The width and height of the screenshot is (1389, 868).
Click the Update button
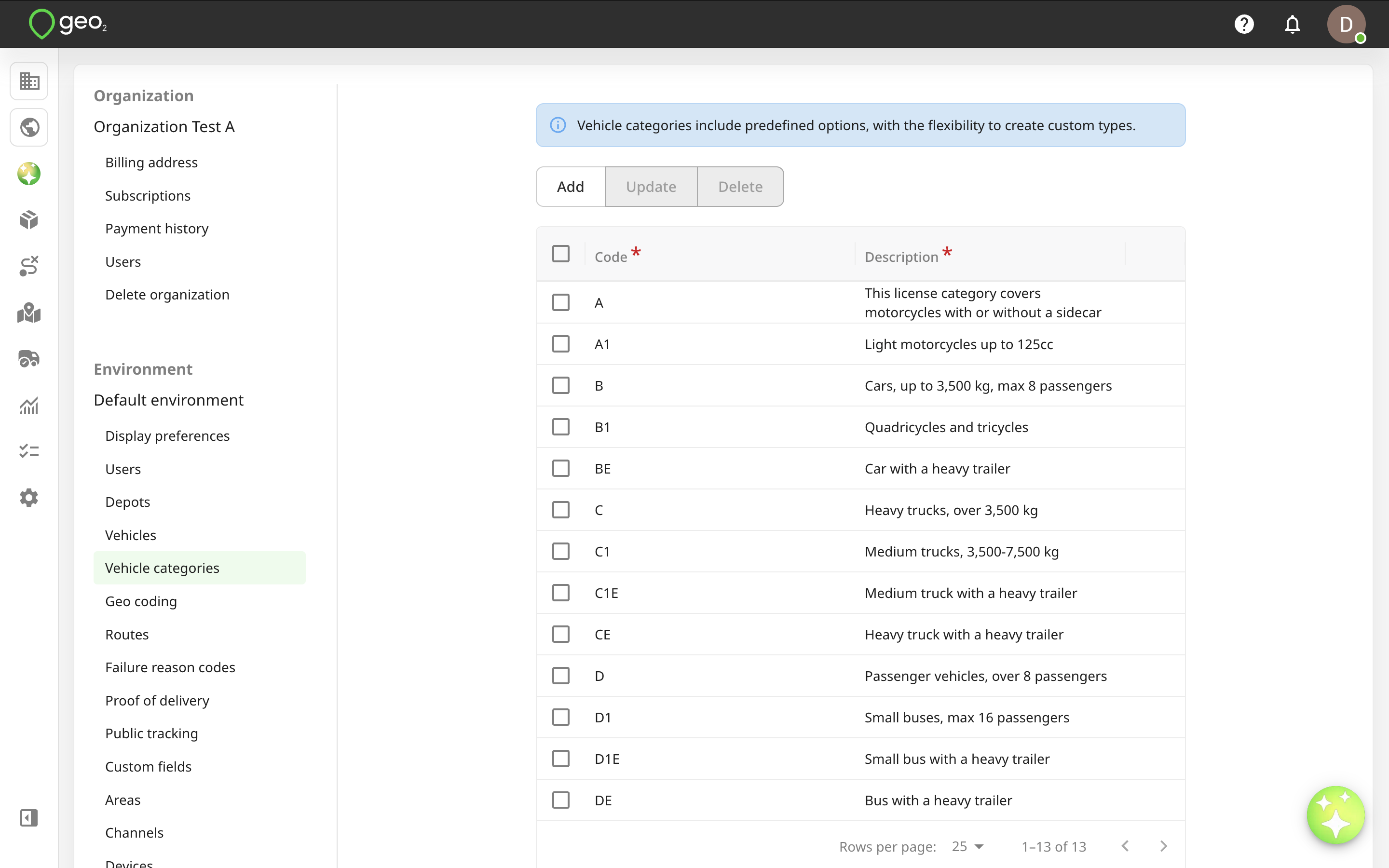pos(651,187)
